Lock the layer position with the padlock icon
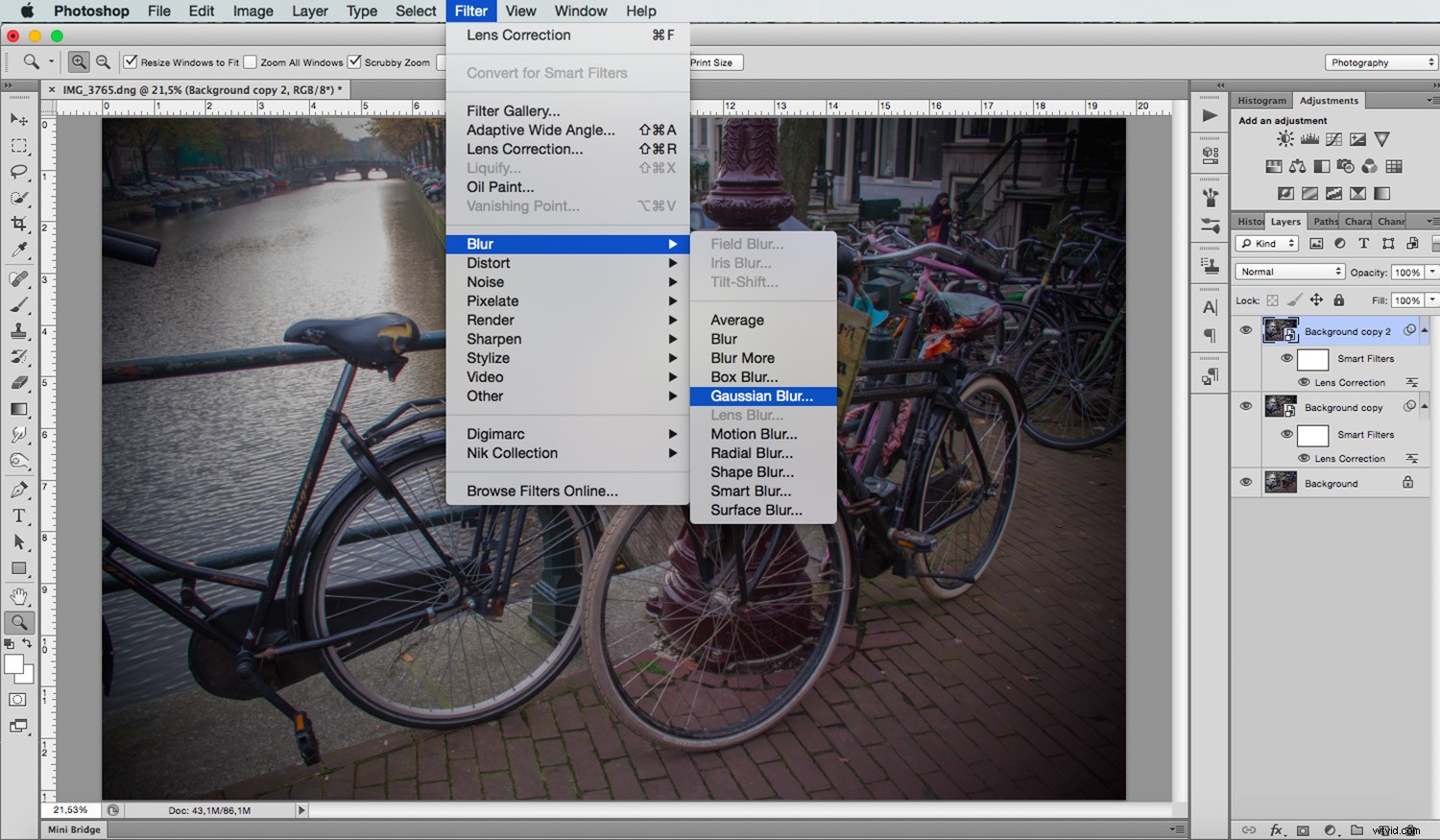 click(1338, 300)
